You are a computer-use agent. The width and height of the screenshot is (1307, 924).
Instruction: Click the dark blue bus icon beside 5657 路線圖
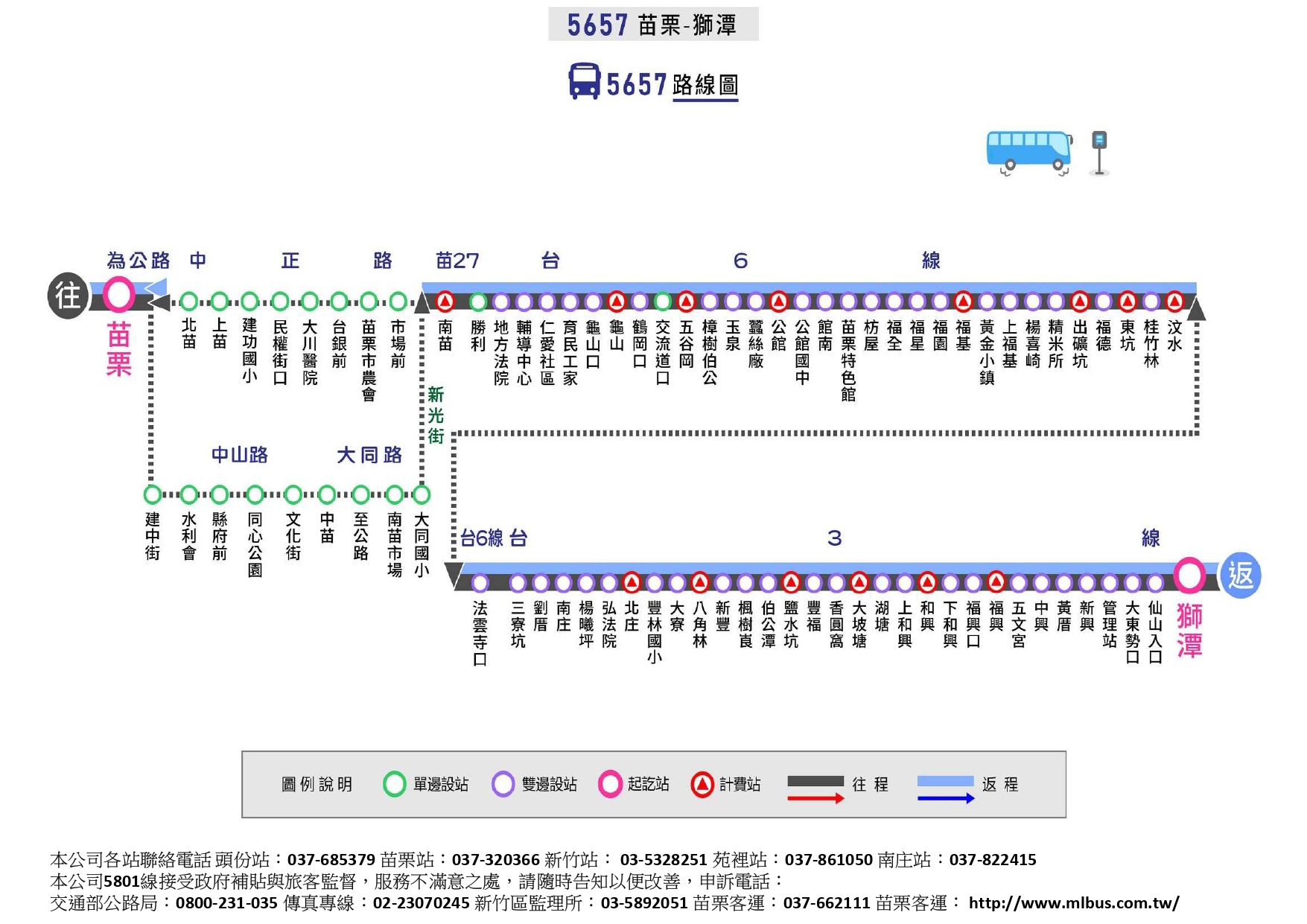coord(585,81)
